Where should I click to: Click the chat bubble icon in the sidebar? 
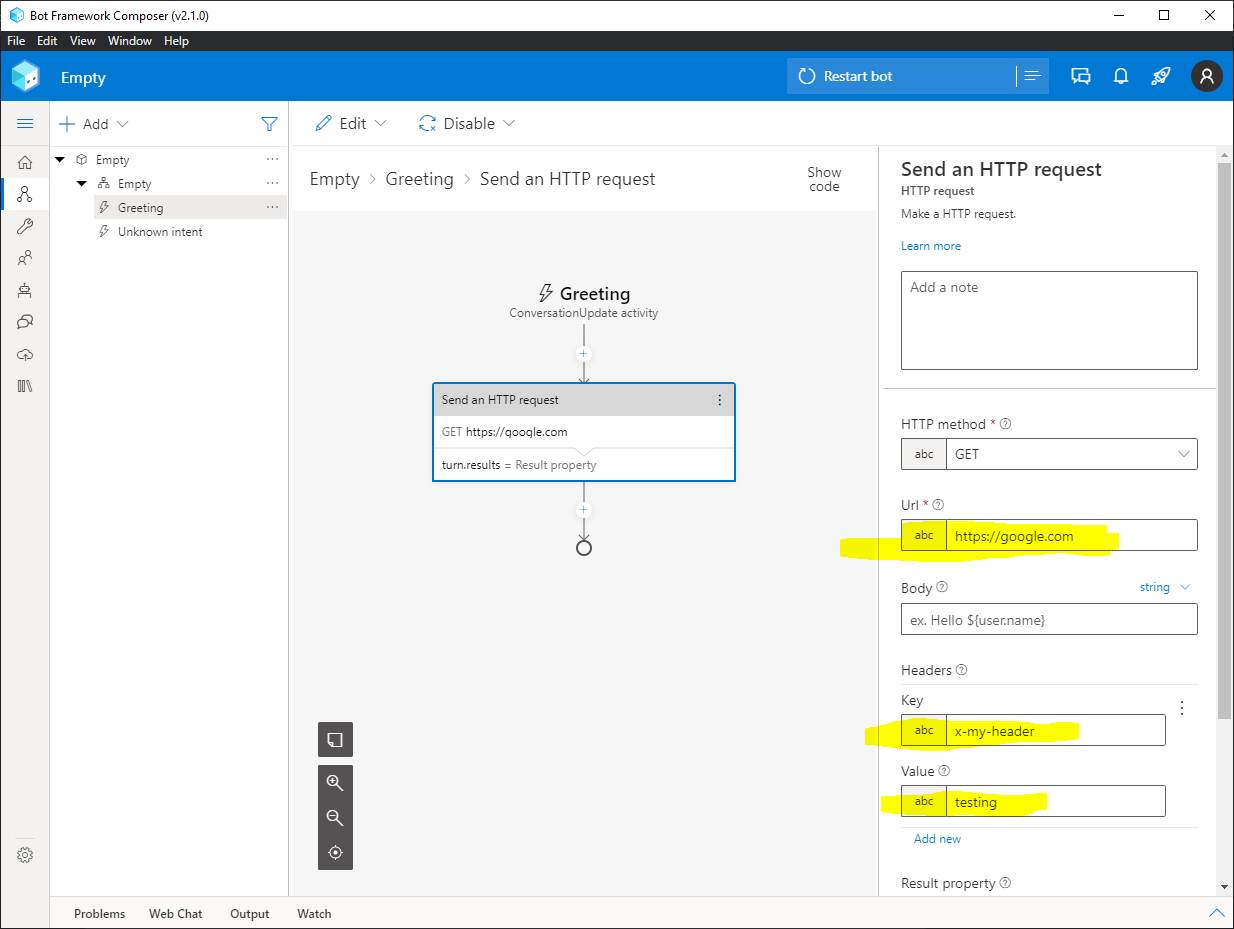tap(25, 322)
